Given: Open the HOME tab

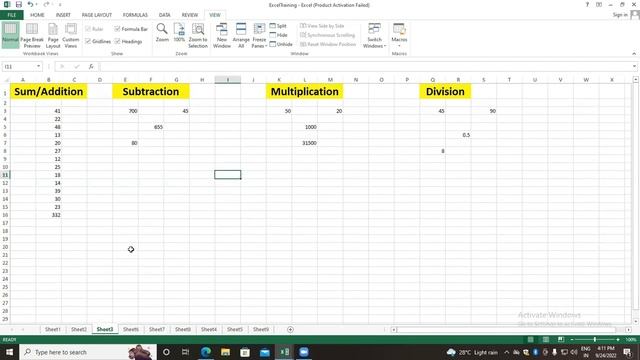Looking at the screenshot, I should [x=37, y=15].
